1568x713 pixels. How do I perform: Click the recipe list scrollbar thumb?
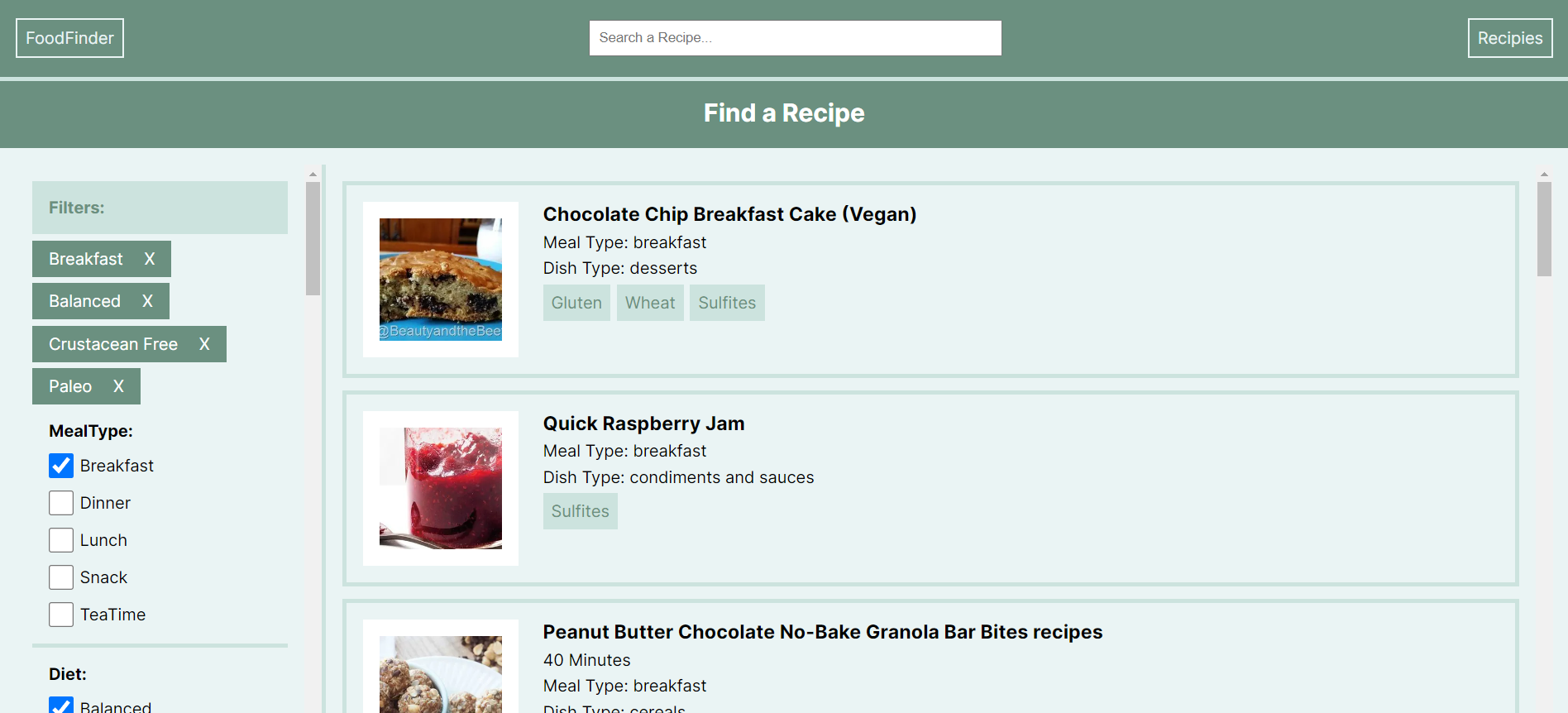click(x=1544, y=229)
